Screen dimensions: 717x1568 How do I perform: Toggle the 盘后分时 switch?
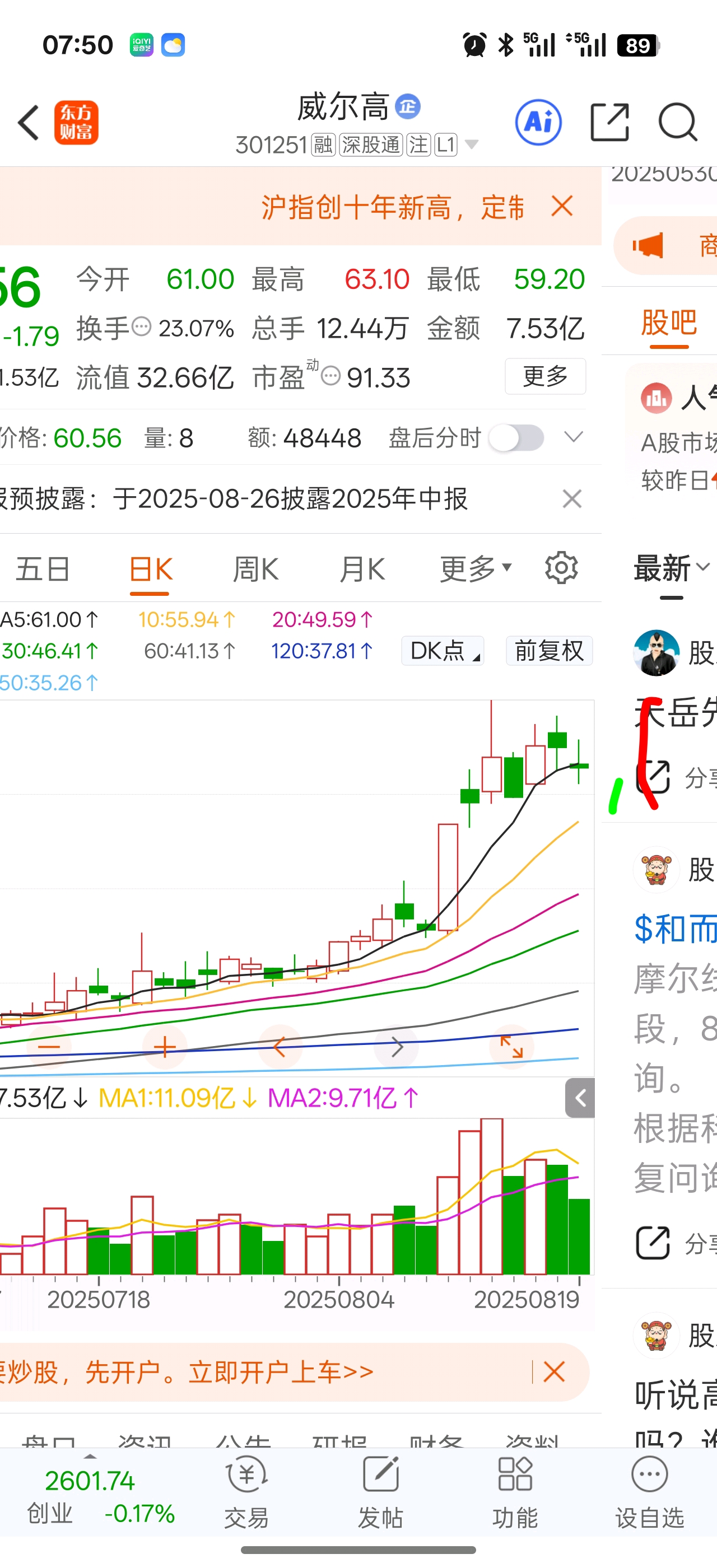517,438
